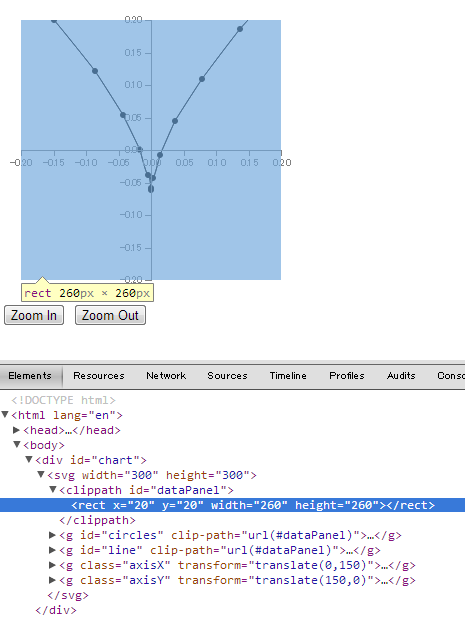This screenshot has width=465, height=618.
Task: Expand the line group node
Action: [x=52, y=550]
